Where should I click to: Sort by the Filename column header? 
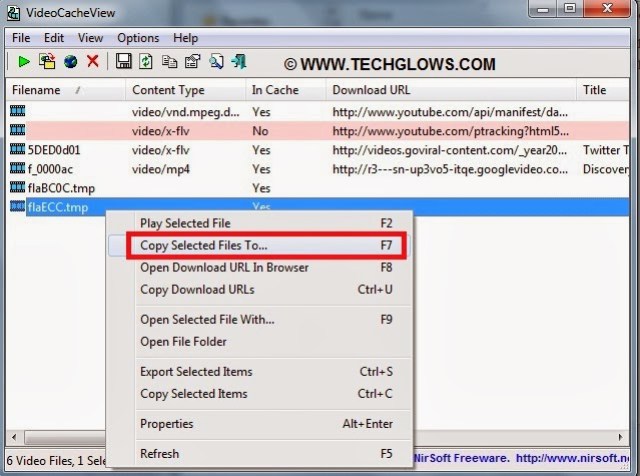[65, 90]
